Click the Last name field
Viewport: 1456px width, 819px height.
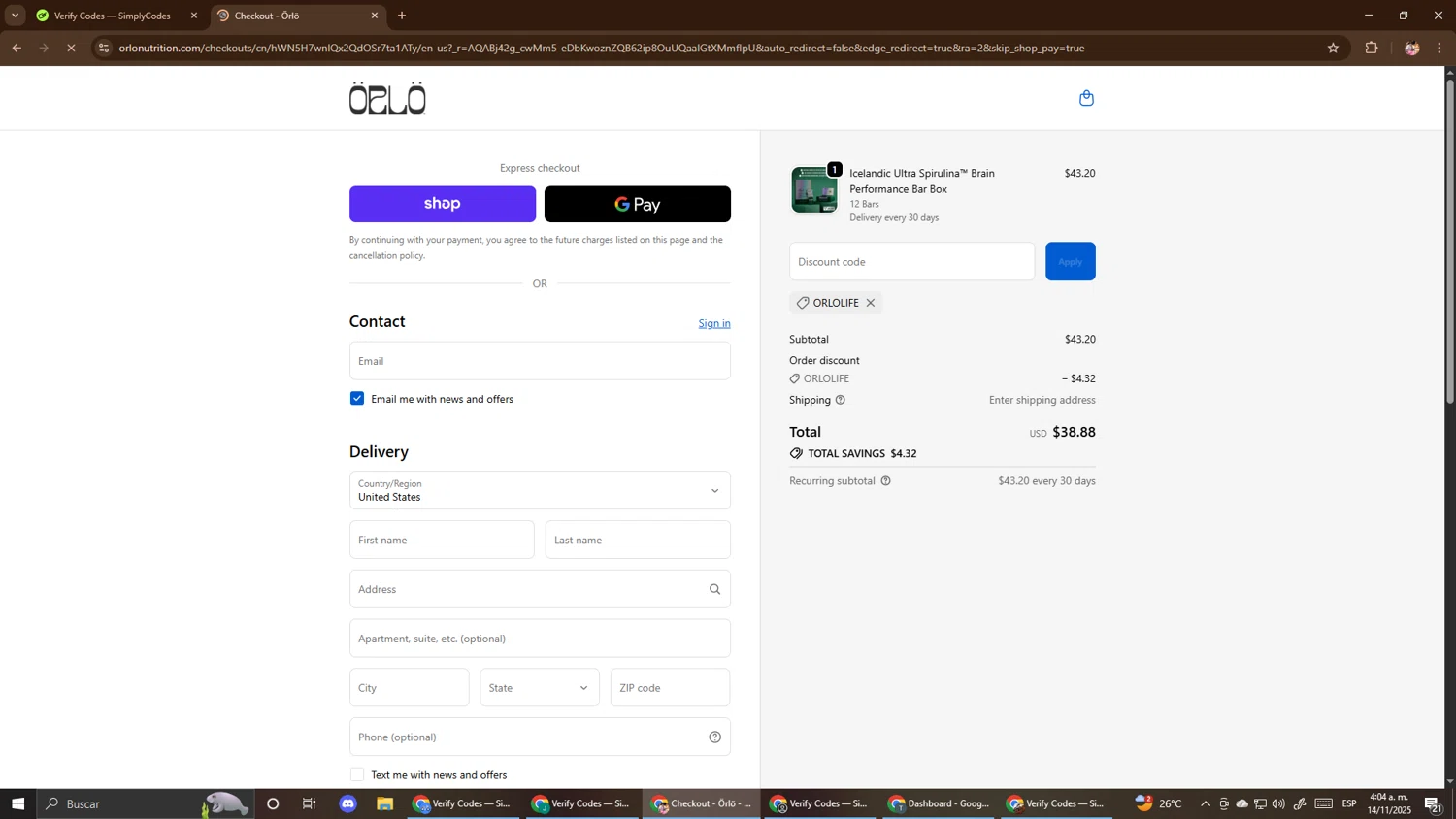[x=638, y=540]
